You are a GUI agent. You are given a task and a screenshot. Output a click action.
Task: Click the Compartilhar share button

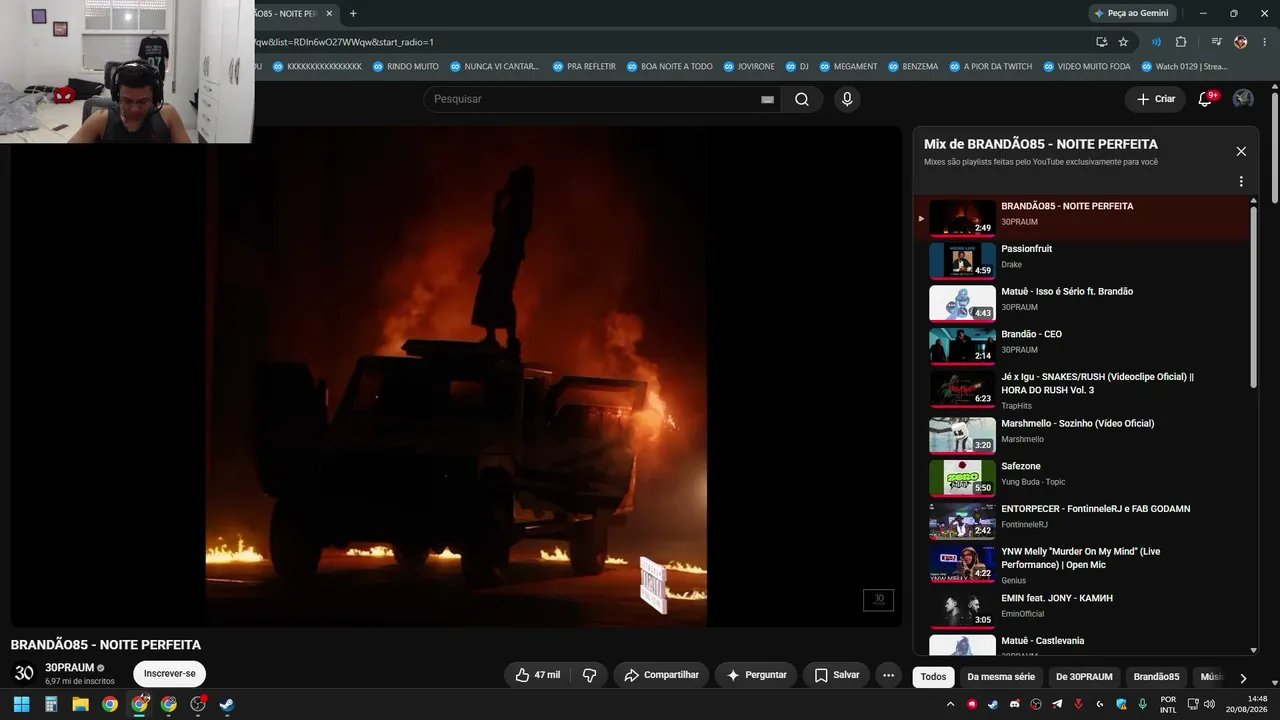coord(661,675)
